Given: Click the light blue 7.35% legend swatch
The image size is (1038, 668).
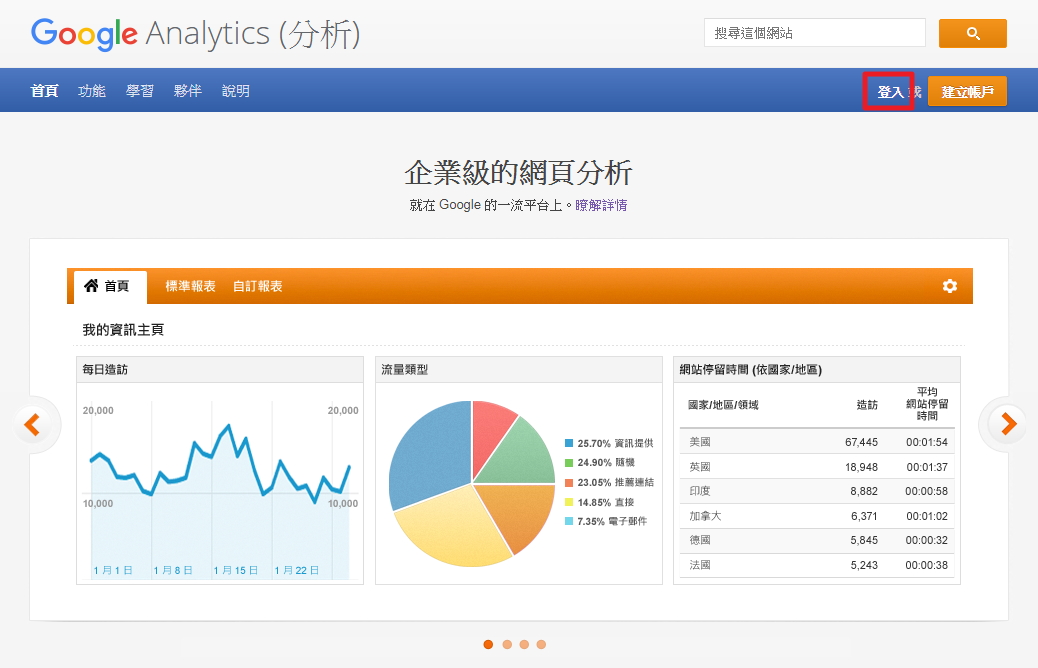Looking at the screenshot, I should (x=569, y=521).
